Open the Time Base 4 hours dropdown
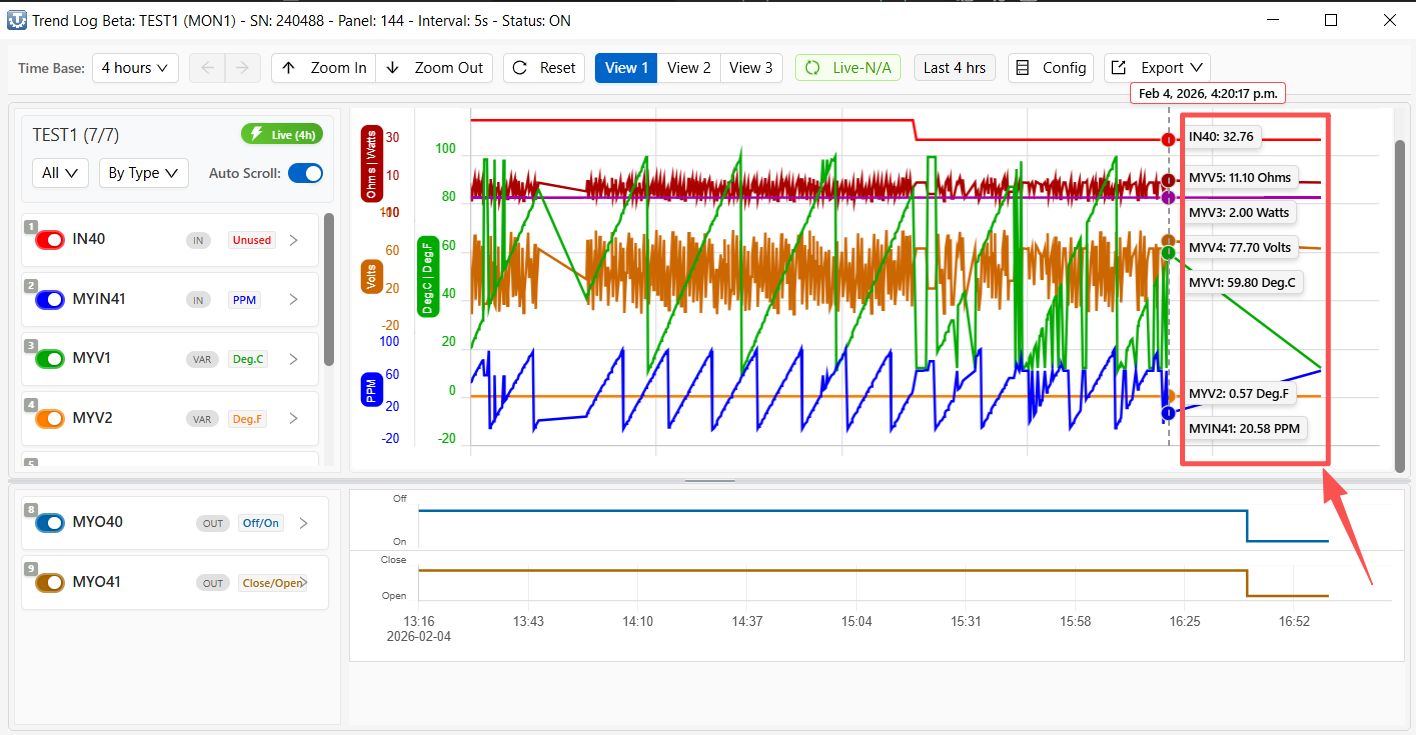Screen dimensions: 1416x735 [x=135, y=68]
